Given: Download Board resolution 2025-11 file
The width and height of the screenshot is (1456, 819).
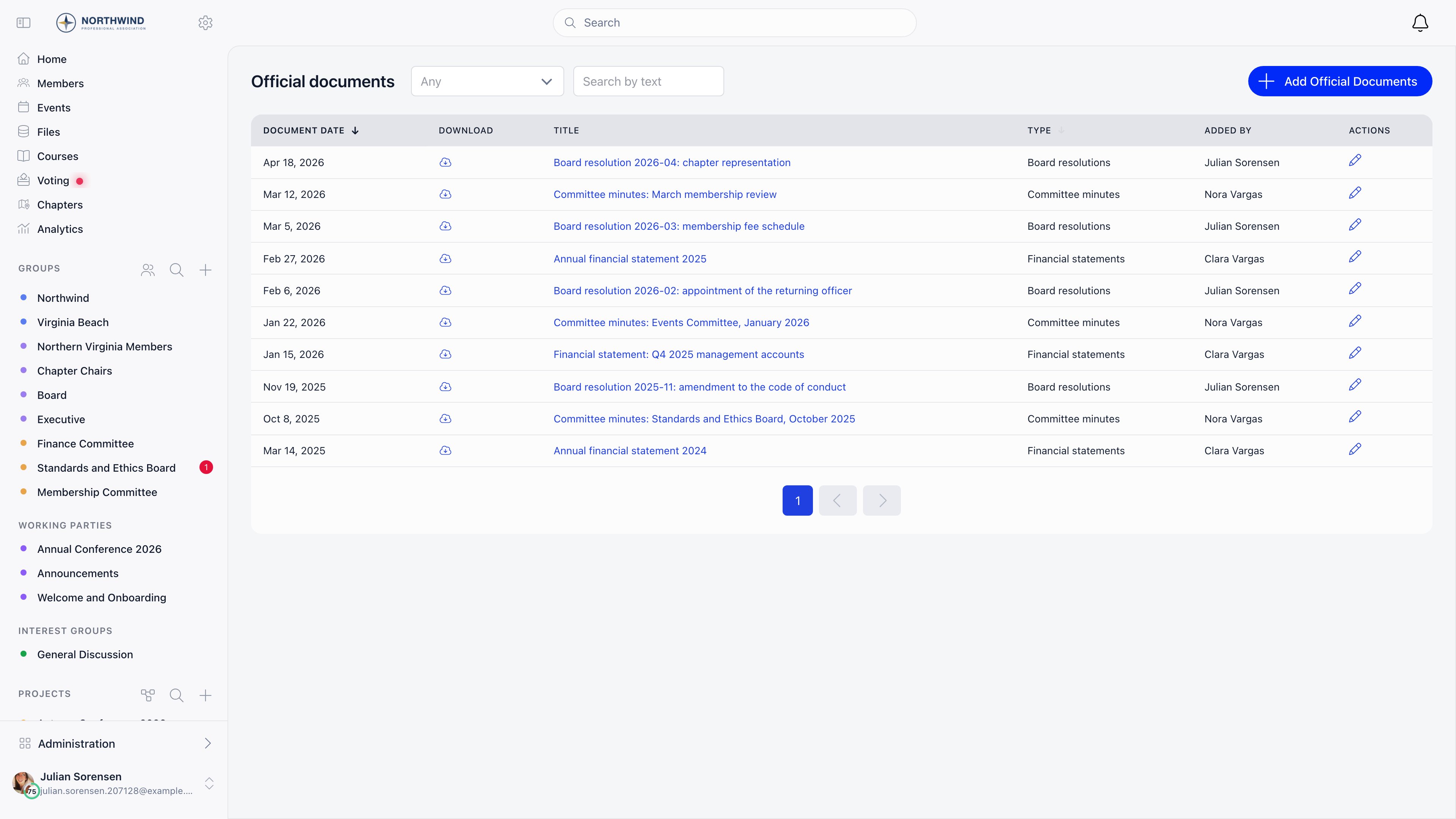Looking at the screenshot, I should point(446,387).
